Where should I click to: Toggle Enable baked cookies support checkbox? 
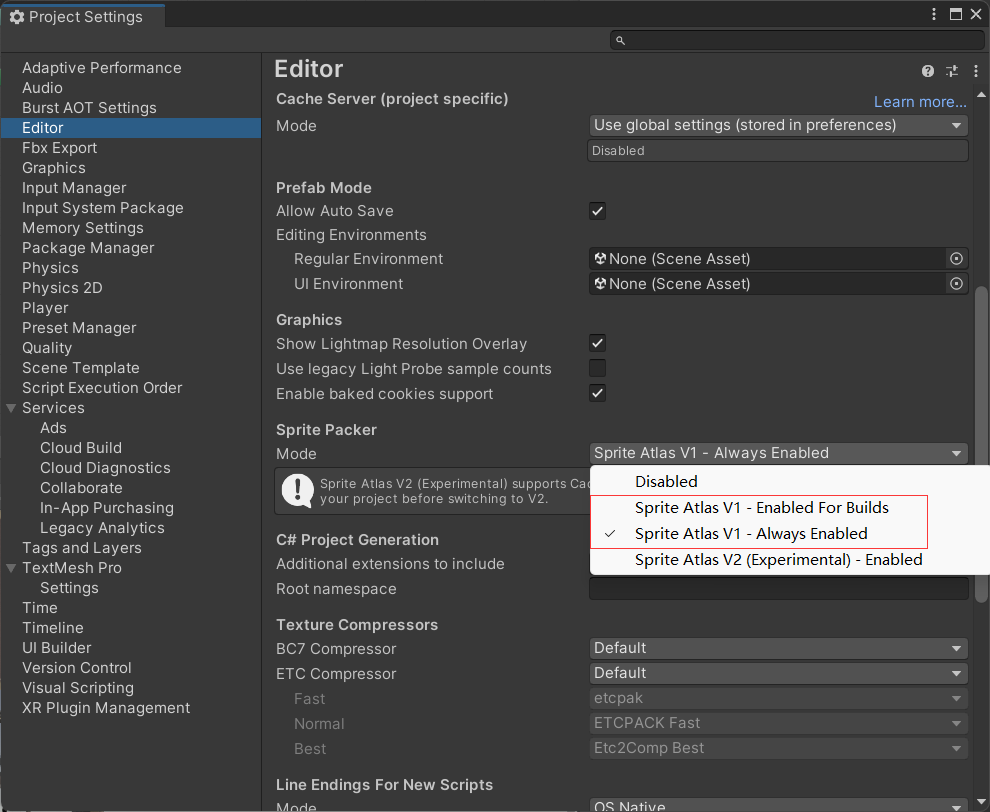point(597,393)
